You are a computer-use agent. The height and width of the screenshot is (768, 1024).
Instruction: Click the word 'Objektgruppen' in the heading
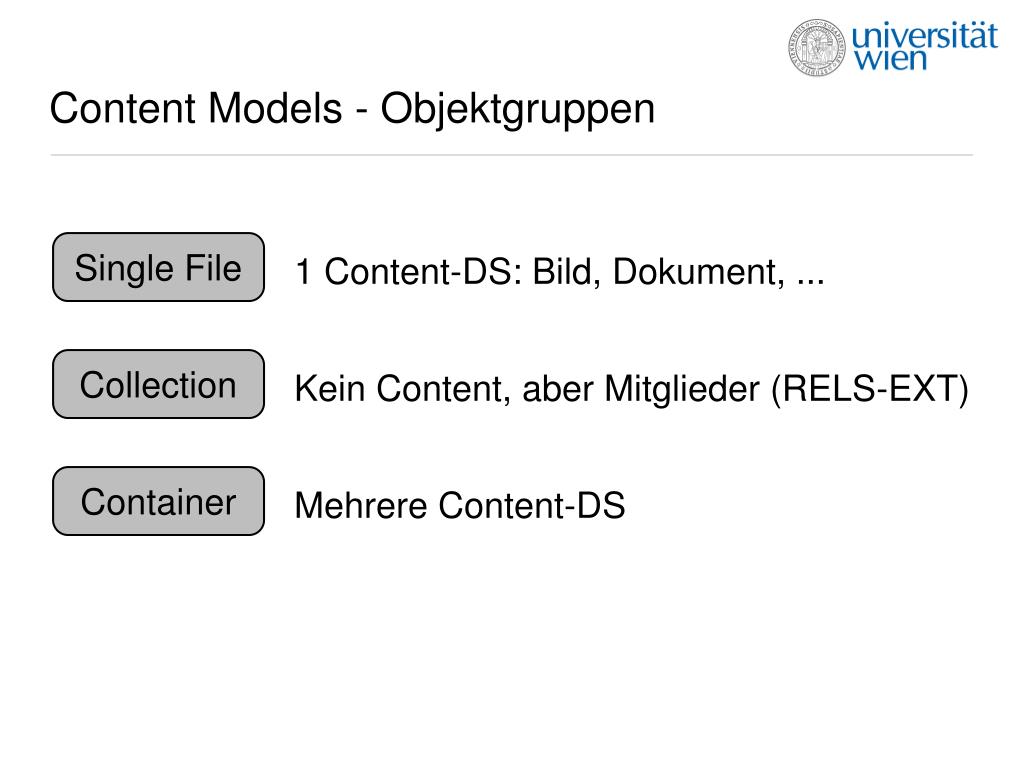(518, 110)
